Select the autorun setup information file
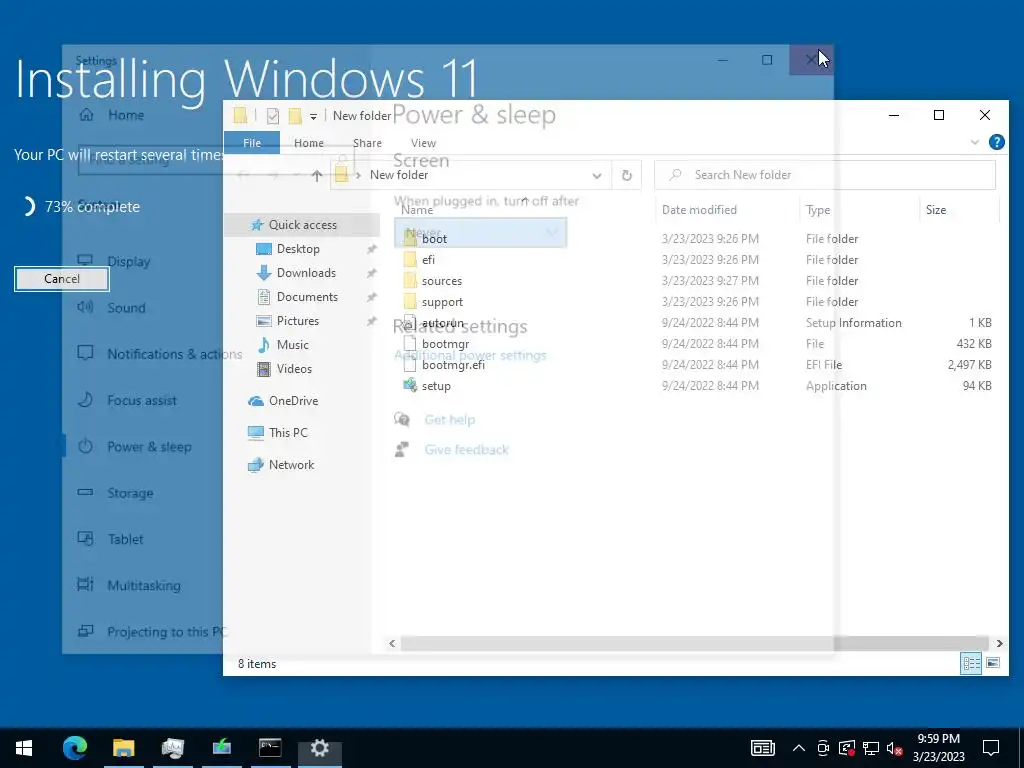 (442, 323)
